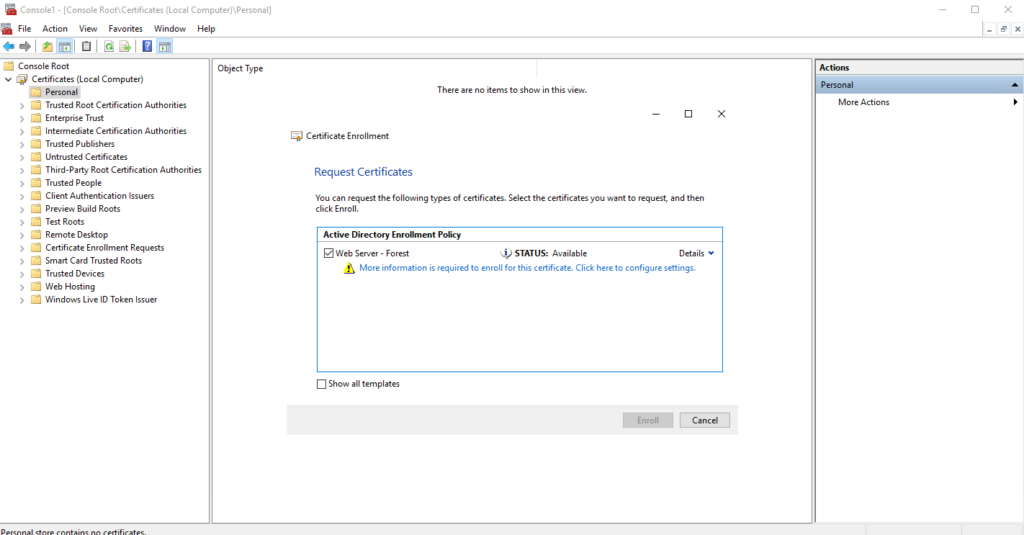Toggle the Show/Hide Action Pane icon
1024x535 pixels.
[165, 47]
